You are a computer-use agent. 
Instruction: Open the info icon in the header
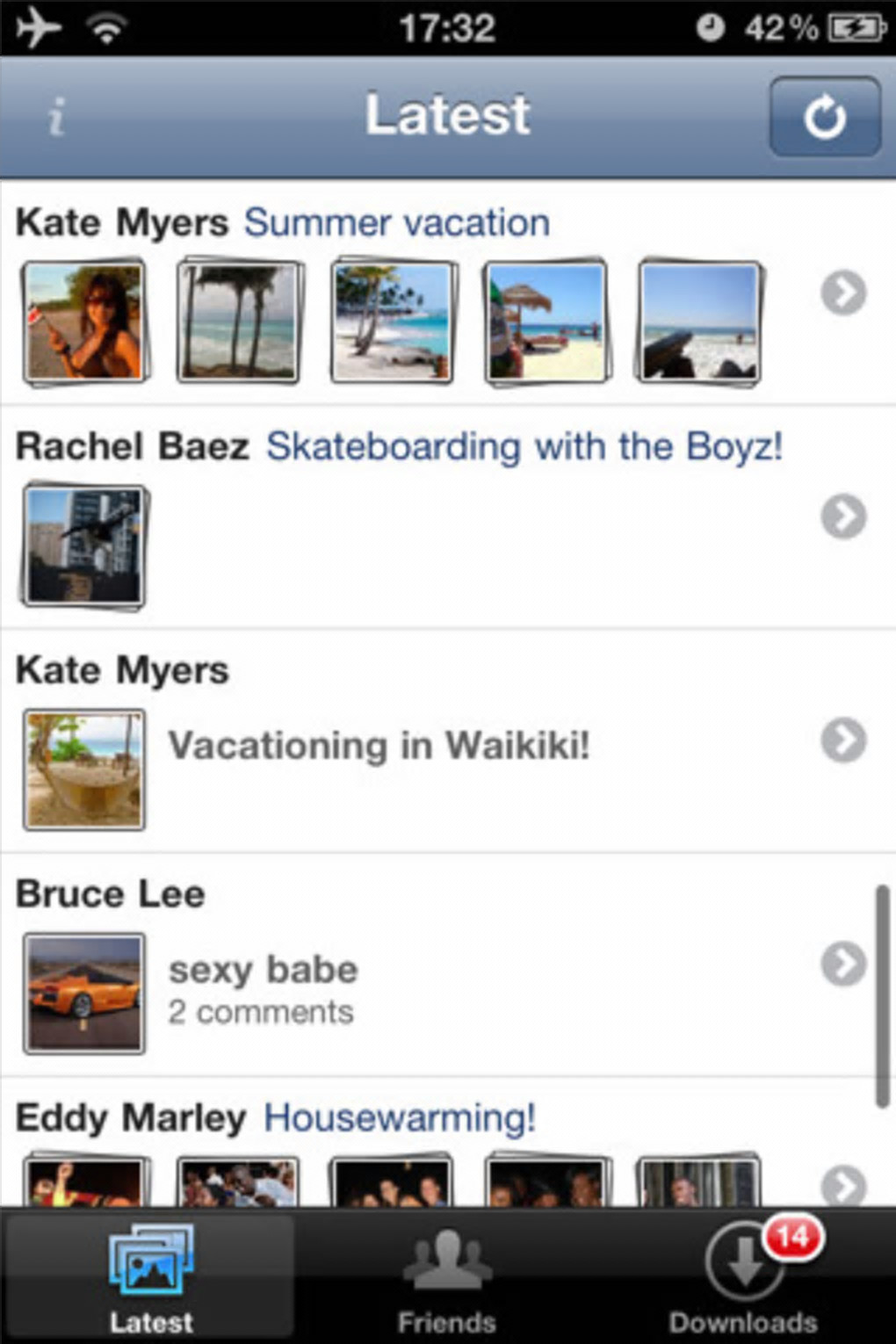[57, 117]
